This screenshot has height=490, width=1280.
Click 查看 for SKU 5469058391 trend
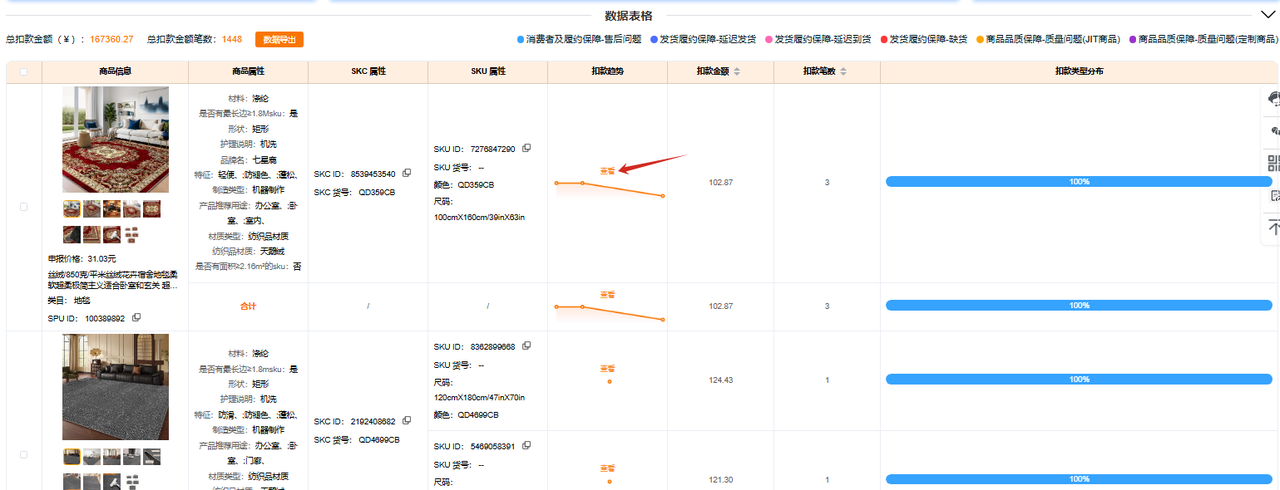coord(607,468)
